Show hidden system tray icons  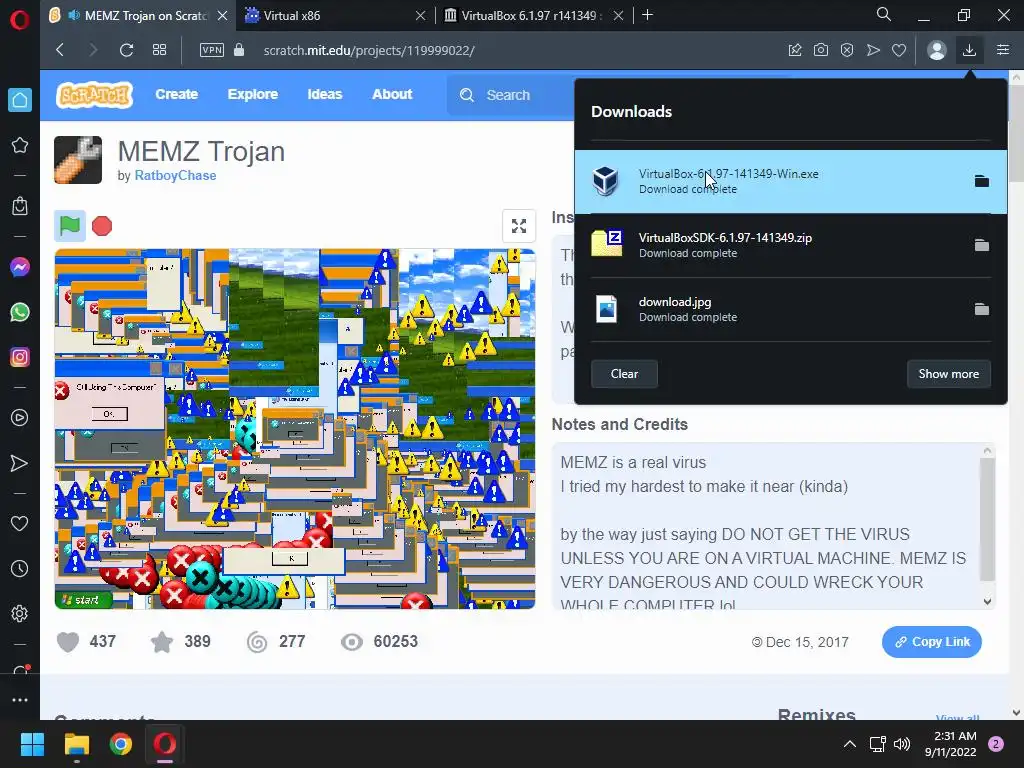[850, 744]
